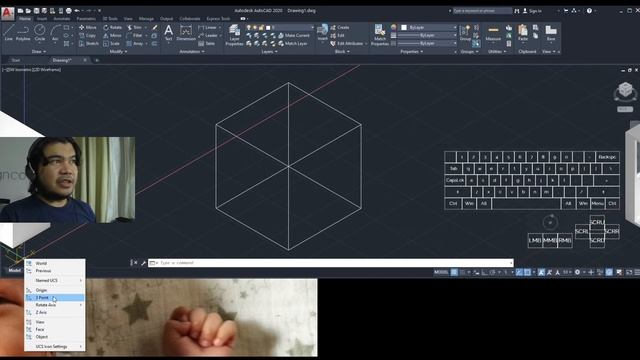Open Draw panel expander

click(x=39, y=52)
